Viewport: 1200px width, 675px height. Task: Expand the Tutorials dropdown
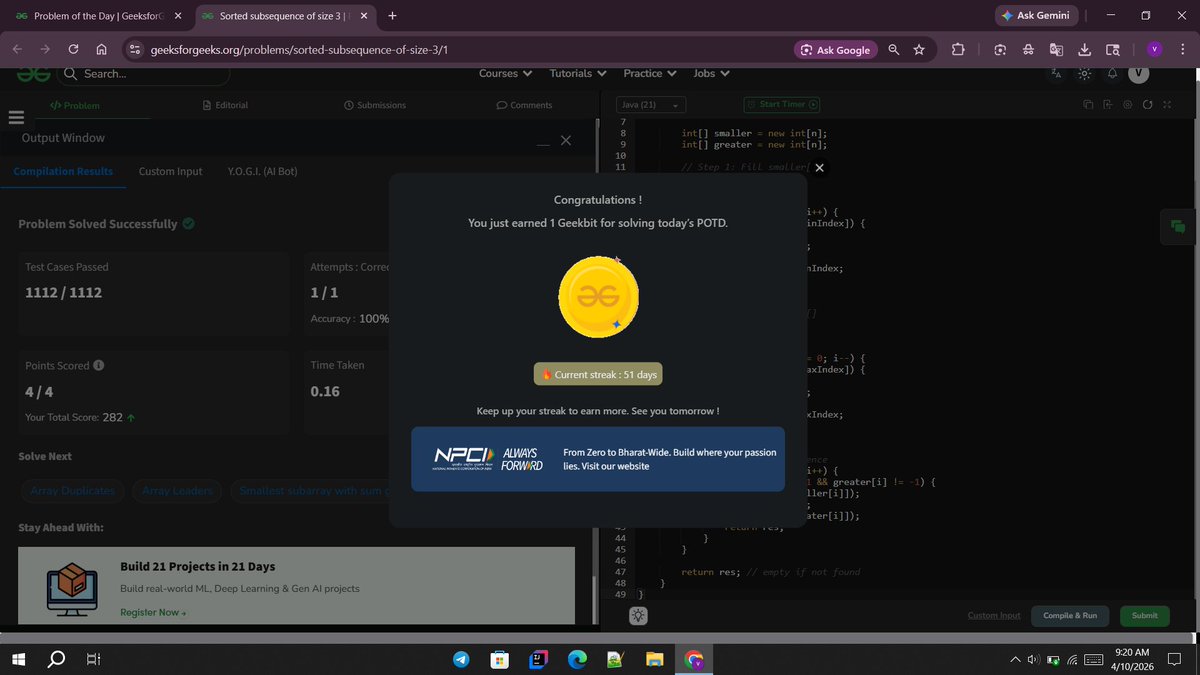578,73
